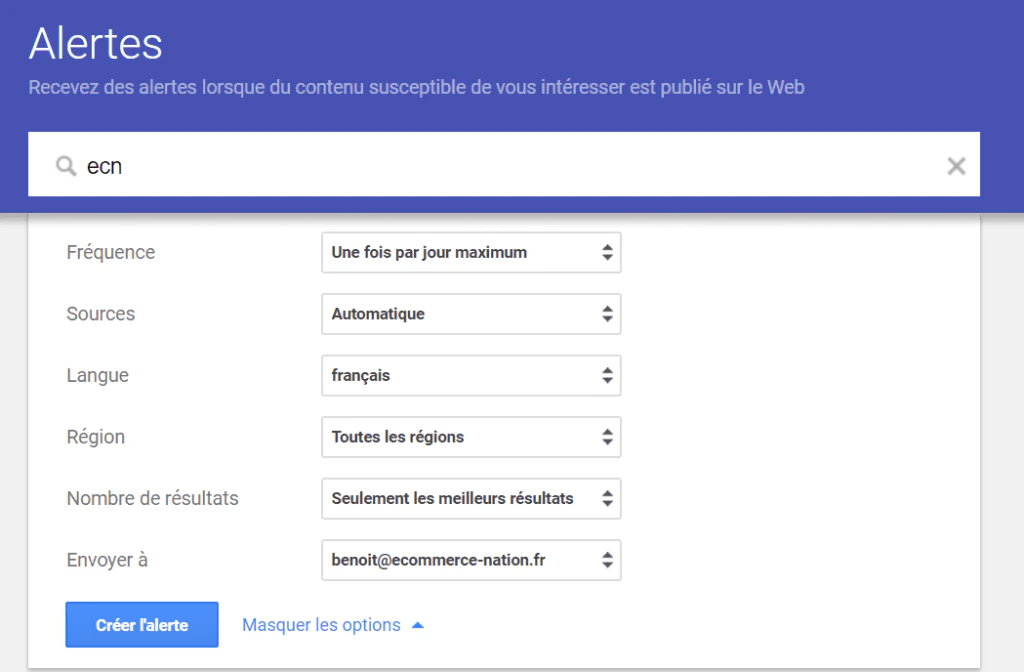Screen dimensions: 1024x672
Task: Collapse options using the blue triangle arrow
Action: pos(418,626)
